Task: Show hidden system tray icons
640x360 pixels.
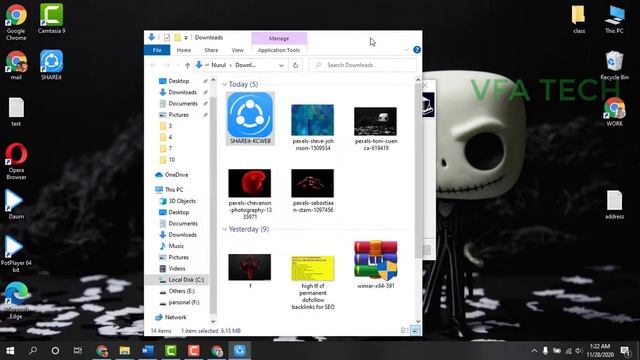Action: tap(534, 351)
